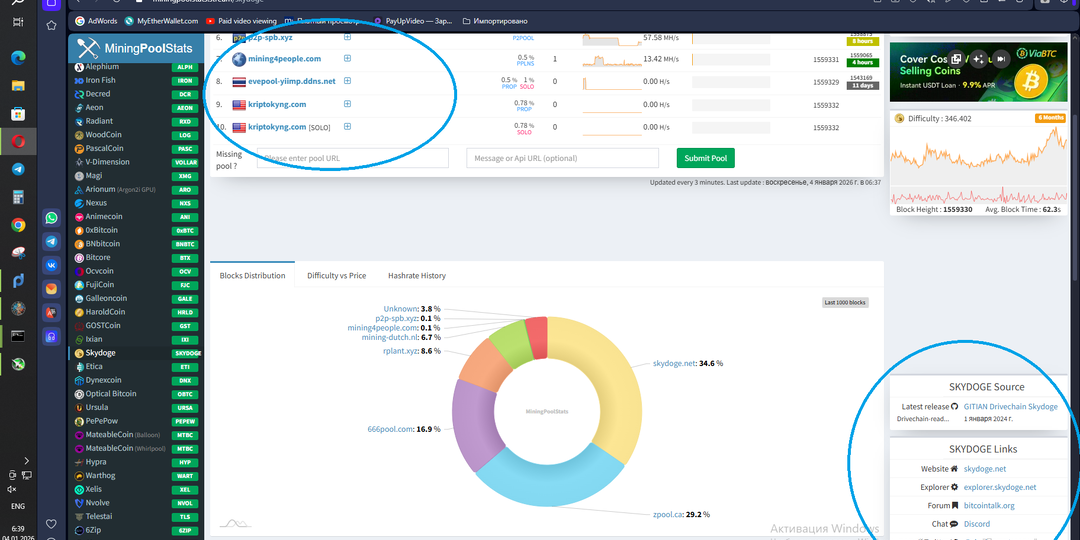Click the pool URL input field
The height and width of the screenshot is (540, 1080).
click(353, 158)
